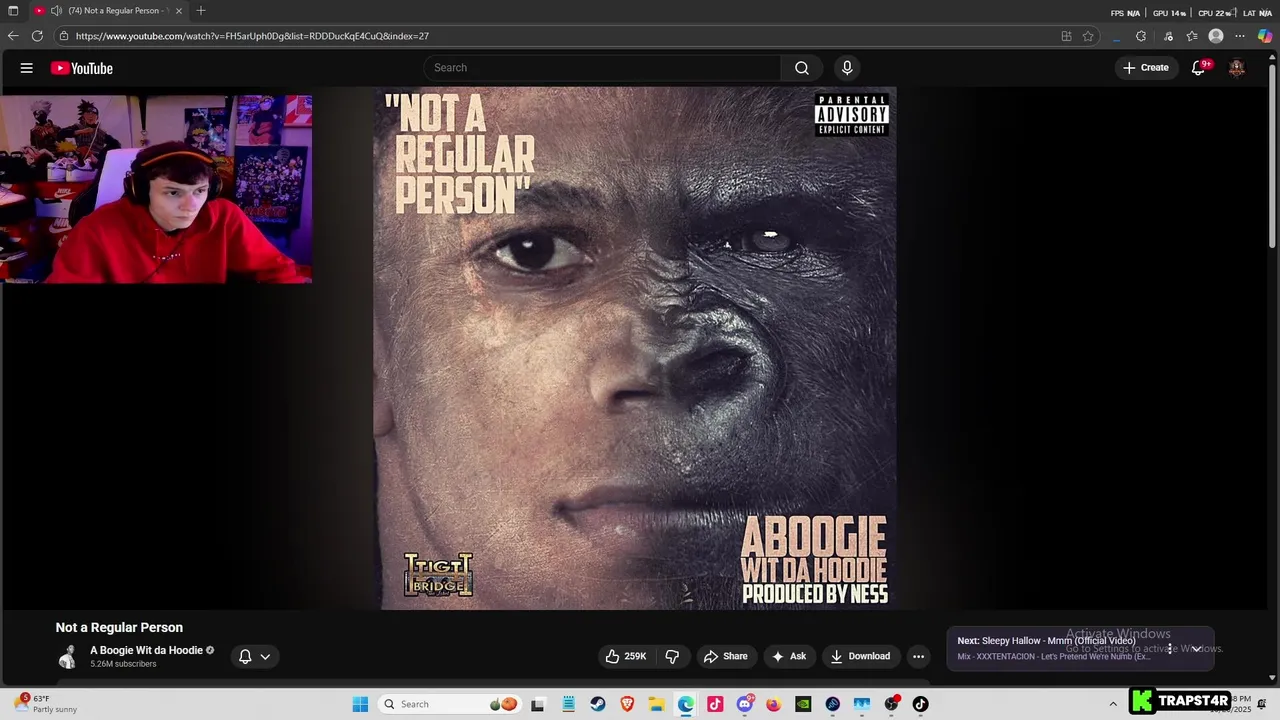The image size is (1280, 720).
Task: Click the Create button in YouTube header
Action: [1146, 68]
